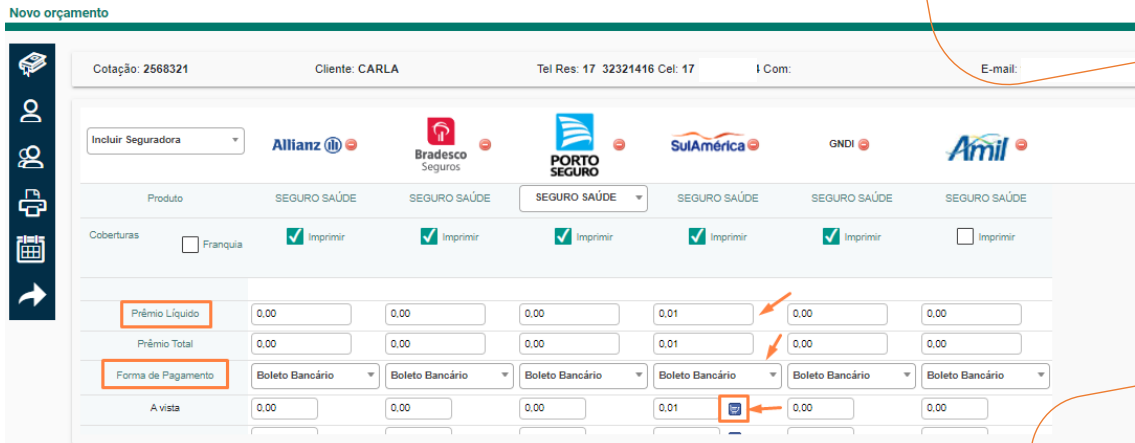Click the E-mail label in header

coord(1000,69)
